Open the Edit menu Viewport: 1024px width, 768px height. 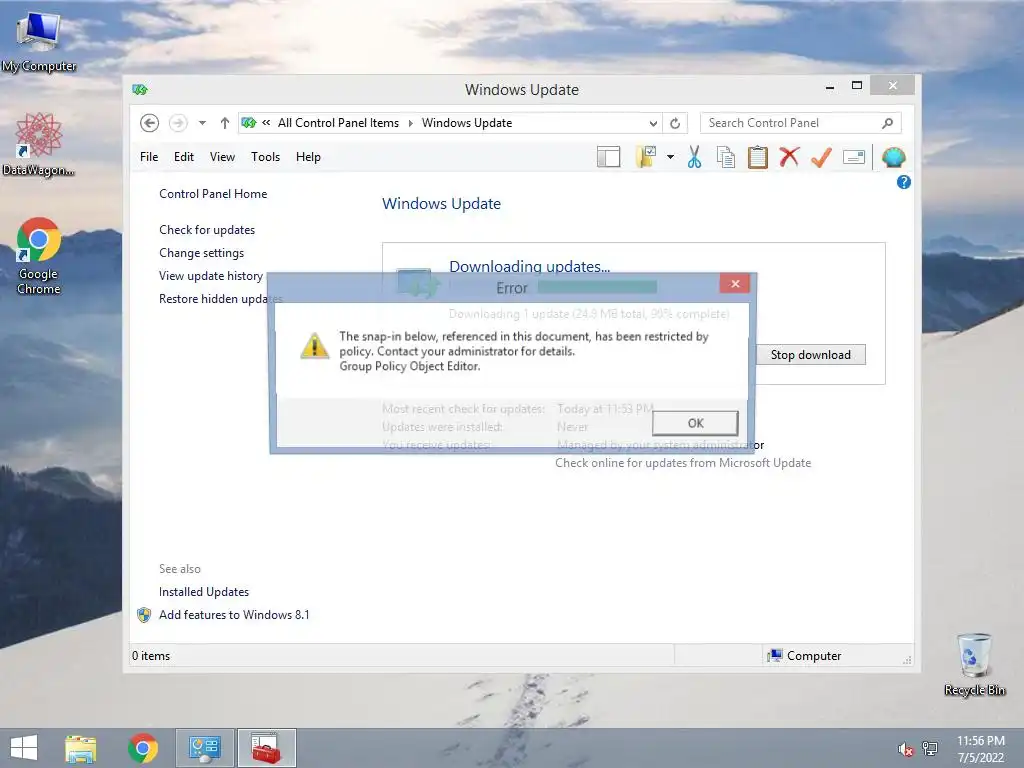184,157
